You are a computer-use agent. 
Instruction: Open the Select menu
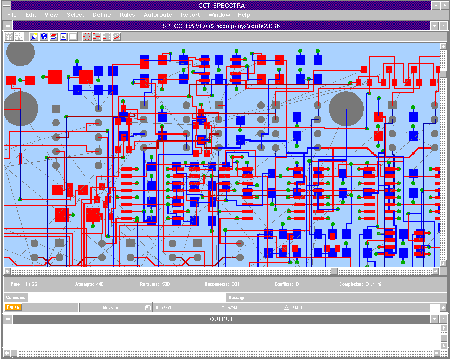click(x=75, y=15)
